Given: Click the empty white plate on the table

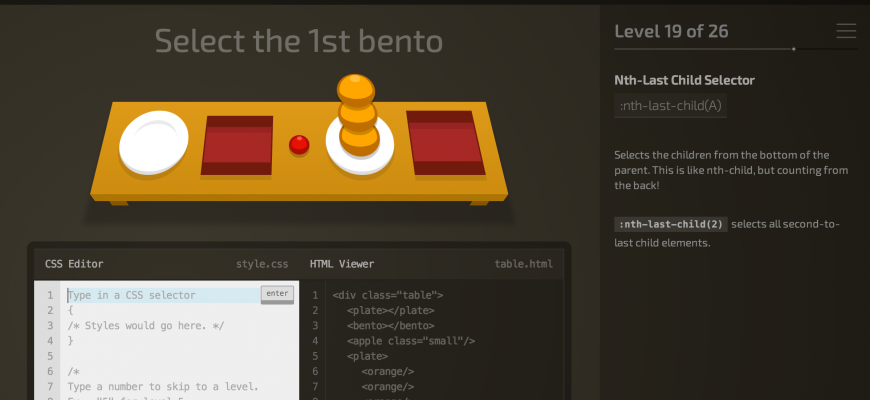Looking at the screenshot, I should pyautogui.click(x=154, y=140).
